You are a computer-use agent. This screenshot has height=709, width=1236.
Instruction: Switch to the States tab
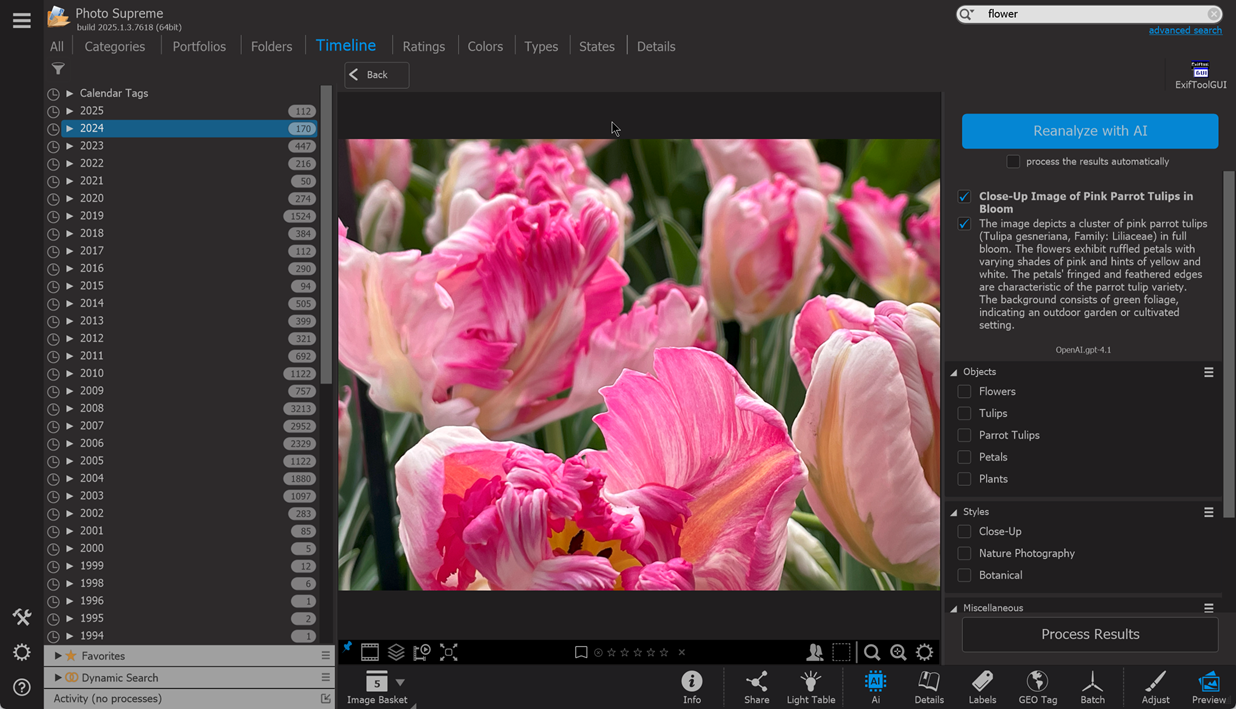pyautogui.click(x=597, y=46)
